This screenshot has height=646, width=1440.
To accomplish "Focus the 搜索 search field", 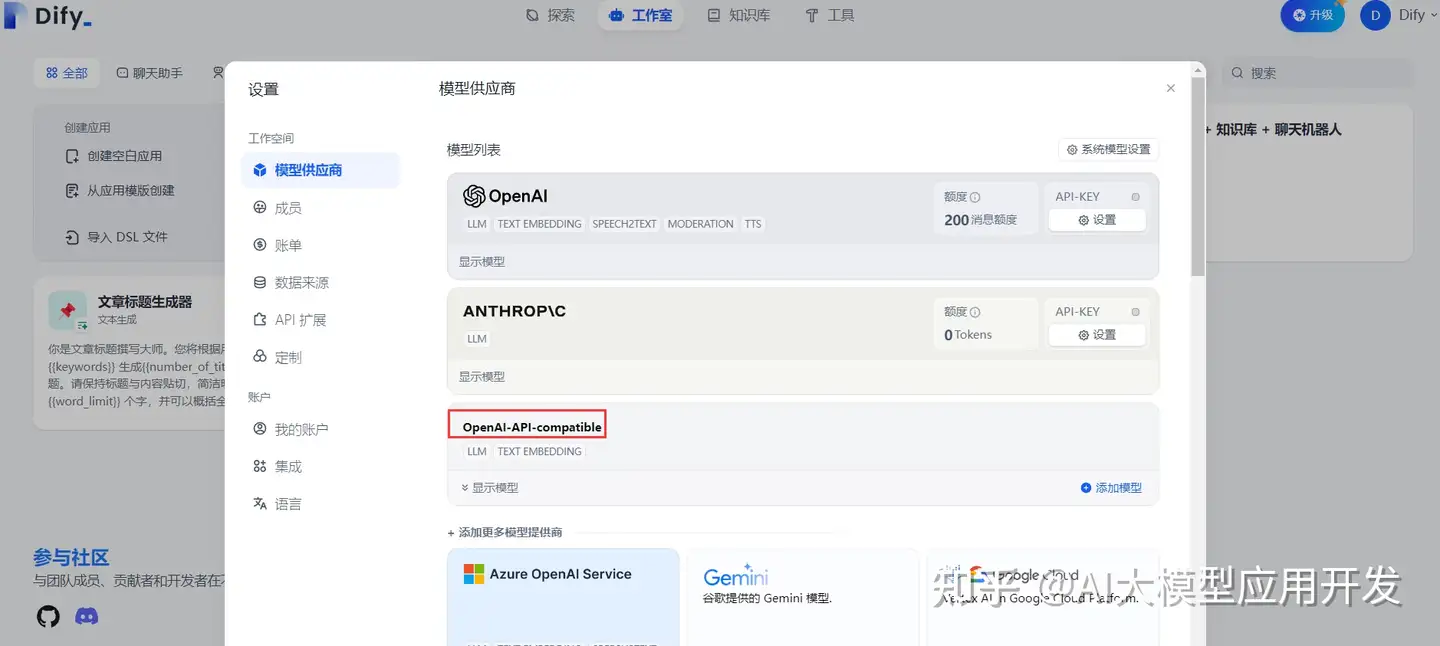I will click(x=1317, y=73).
